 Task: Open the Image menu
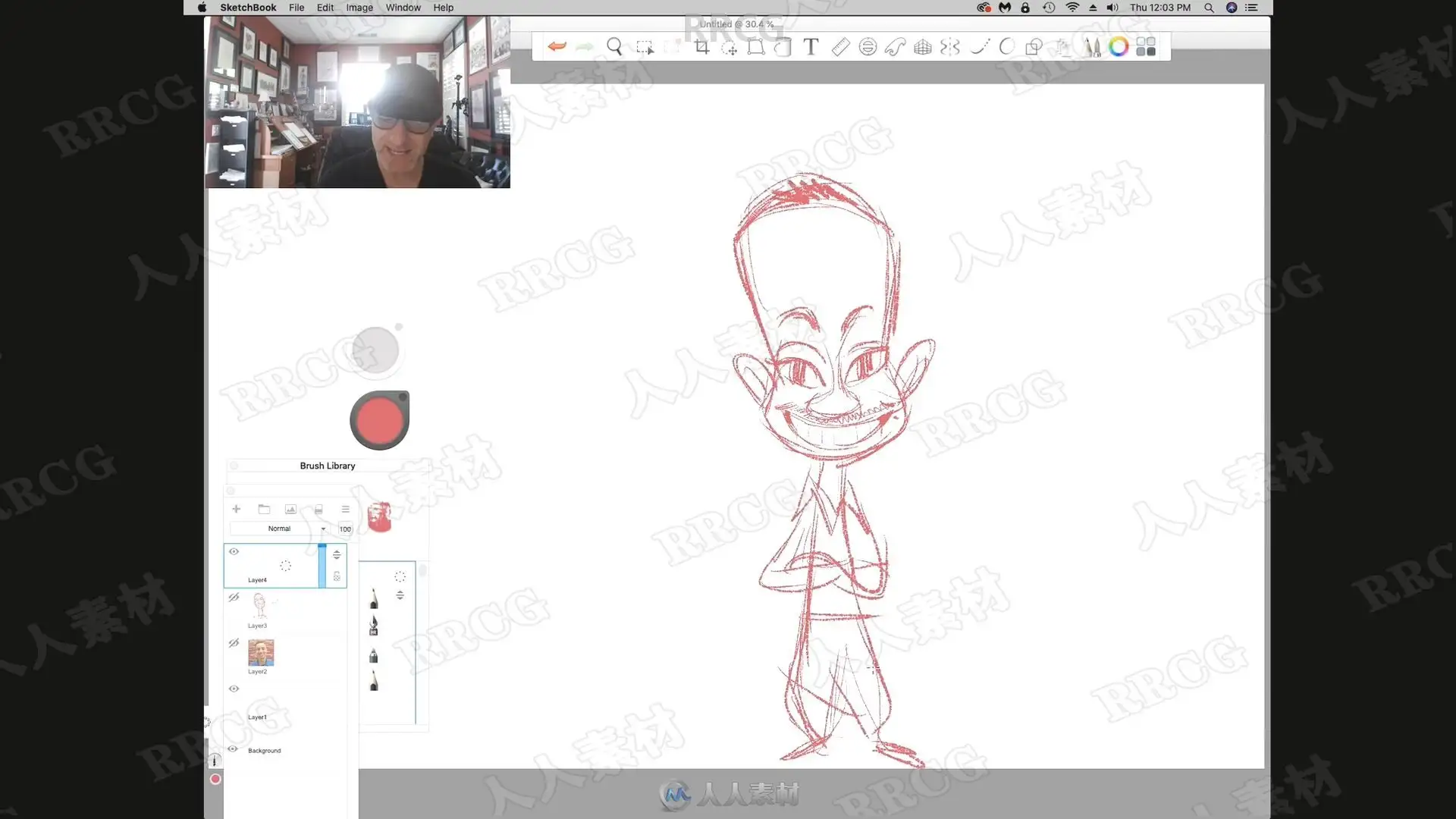(x=359, y=8)
